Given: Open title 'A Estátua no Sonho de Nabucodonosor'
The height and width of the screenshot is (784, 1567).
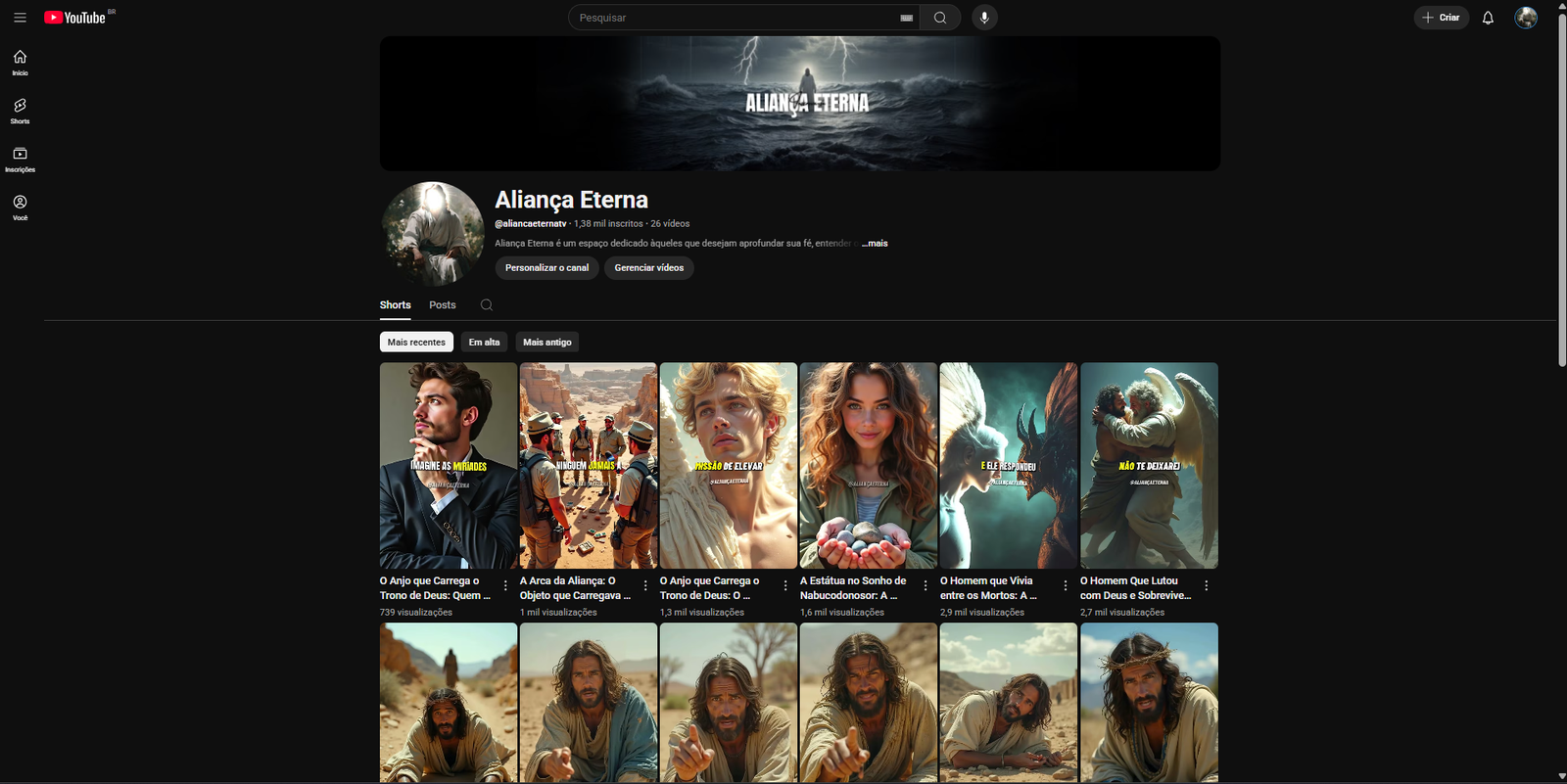Looking at the screenshot, I should [853, 588].
